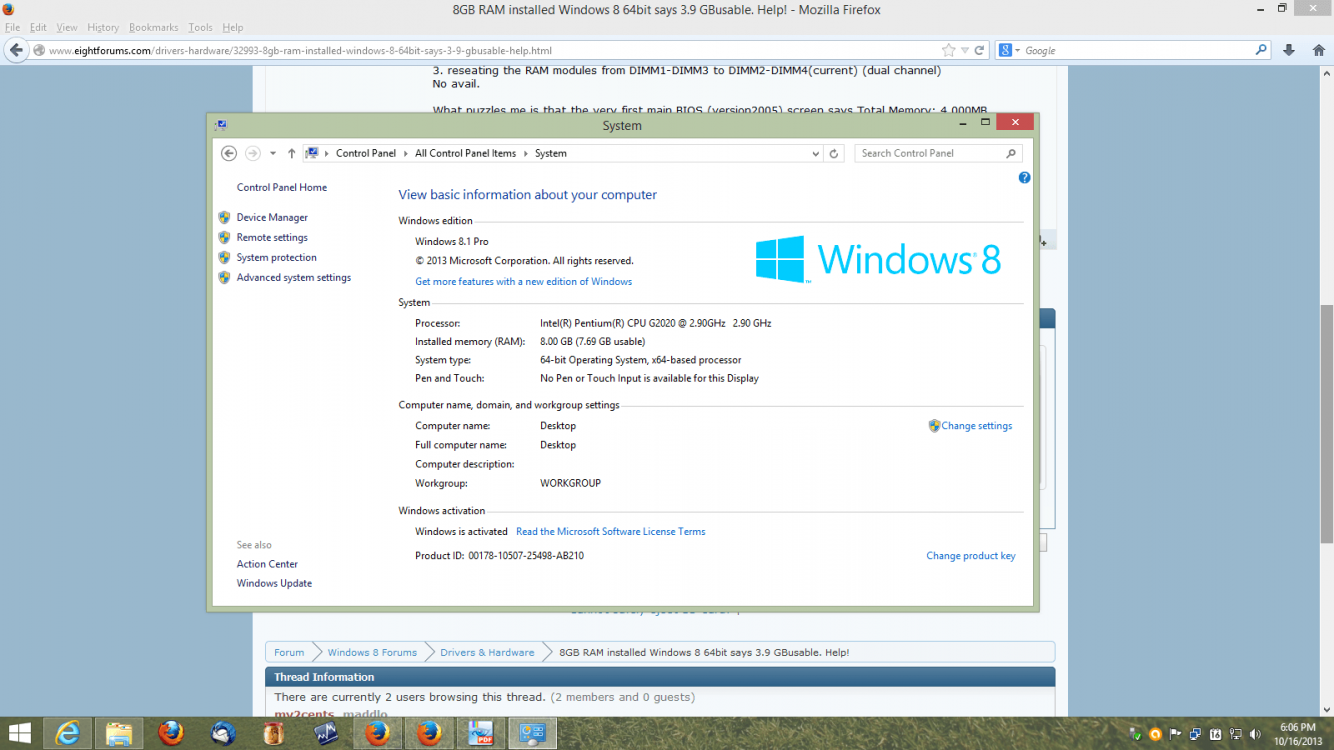This screenshot has height=750, width=1334.
Task: Open the Bookmarks menu in Firefox
Action: click(x=153, y=27)
